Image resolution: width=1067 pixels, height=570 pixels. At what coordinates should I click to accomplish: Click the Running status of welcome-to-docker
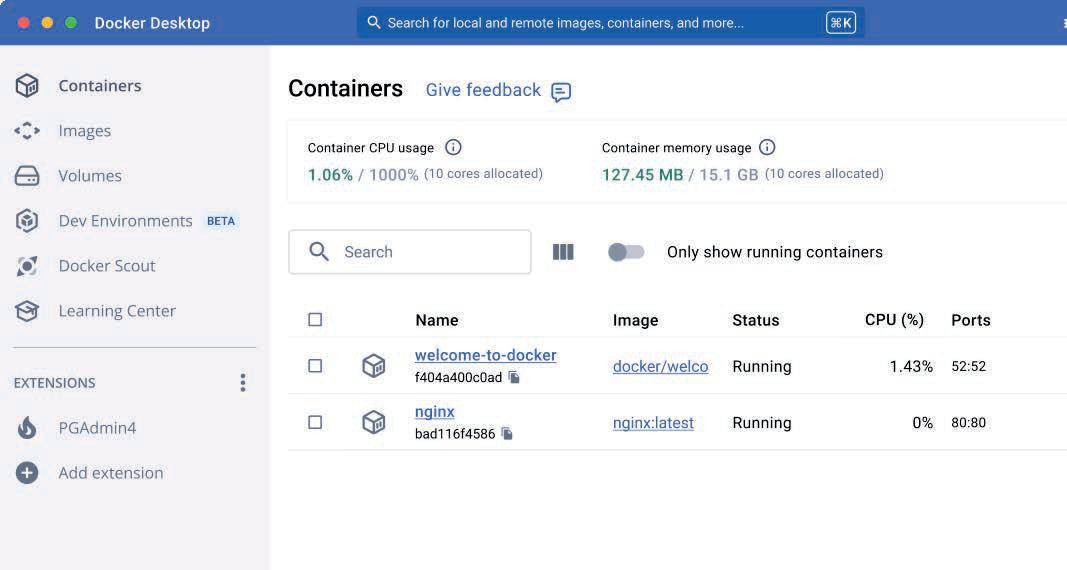click(761, 366)
